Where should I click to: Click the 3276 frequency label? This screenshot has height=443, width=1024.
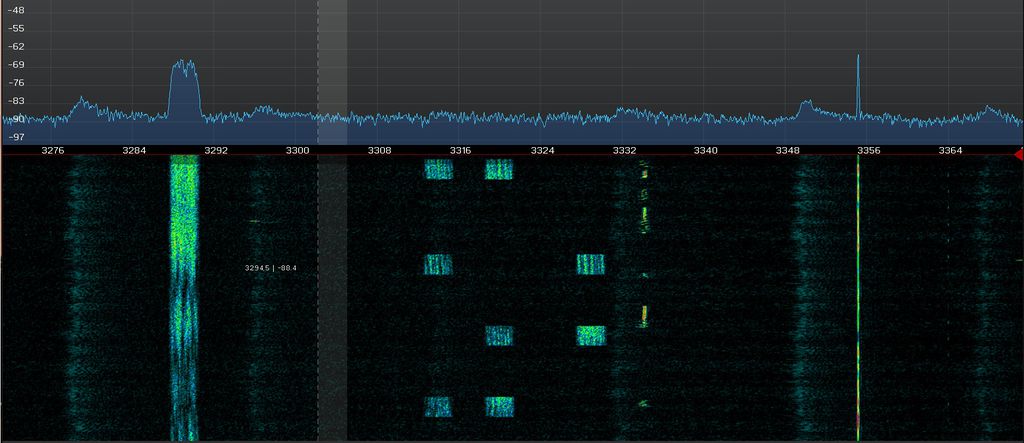52,150
